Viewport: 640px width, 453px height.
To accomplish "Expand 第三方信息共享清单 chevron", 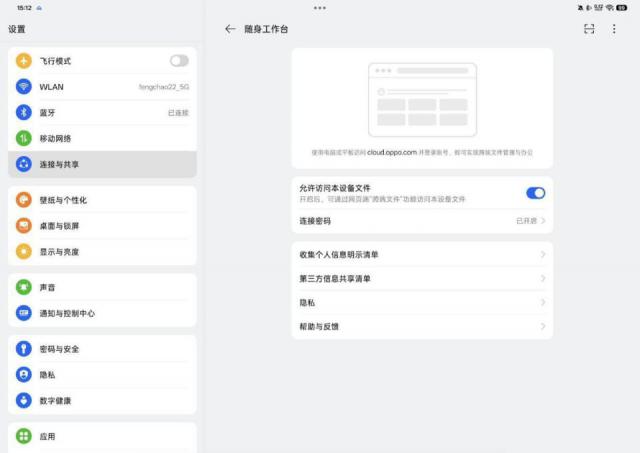I will pyautogui.click(x=543, y=278).
